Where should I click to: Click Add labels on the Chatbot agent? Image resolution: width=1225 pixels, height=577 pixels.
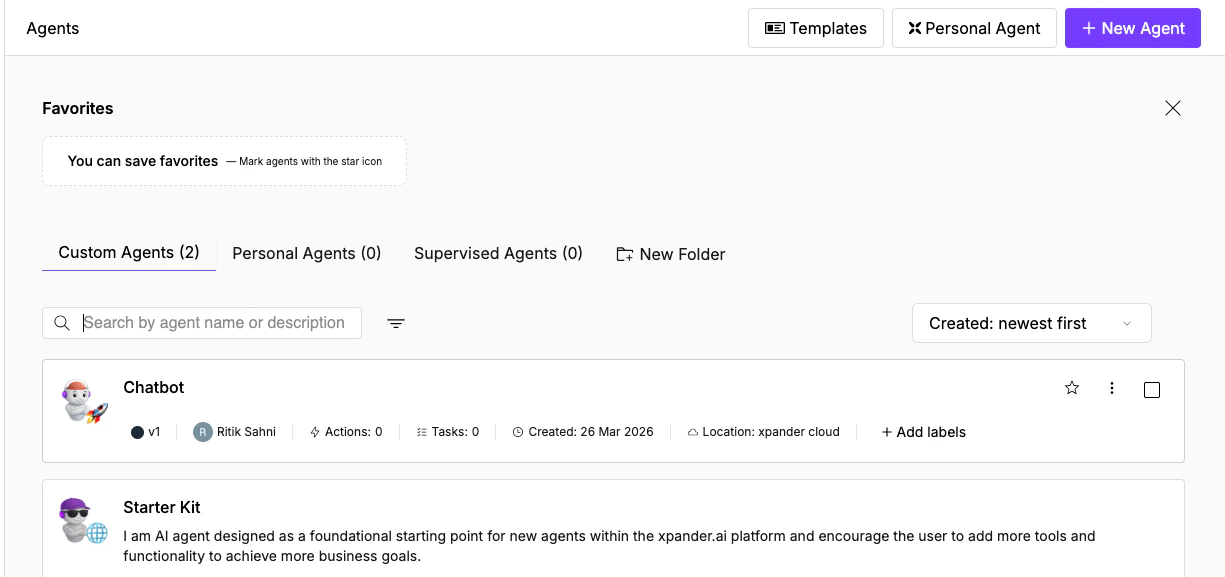point(923,431)
